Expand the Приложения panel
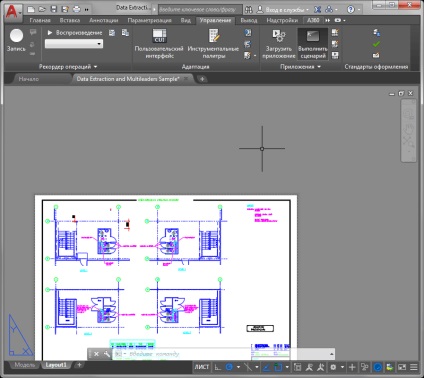 [x=300, y=67]
